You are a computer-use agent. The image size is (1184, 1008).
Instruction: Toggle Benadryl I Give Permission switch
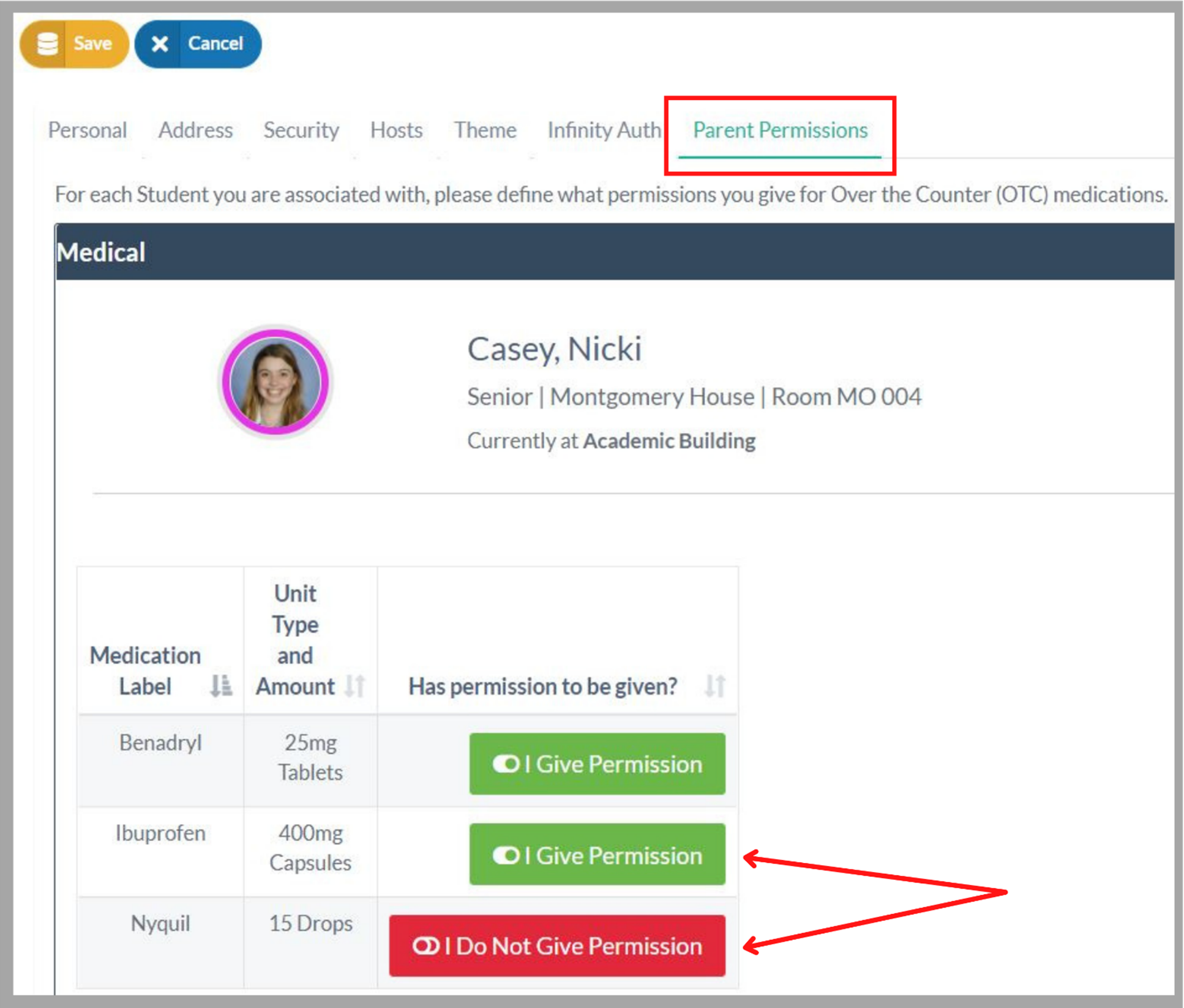point(597,764)
